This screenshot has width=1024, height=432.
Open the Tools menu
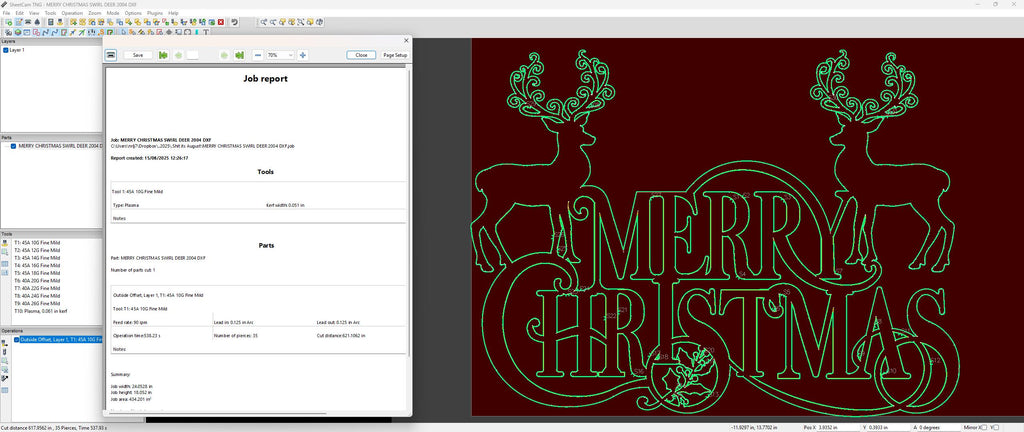pyautogui.click(x=50, y=13)
